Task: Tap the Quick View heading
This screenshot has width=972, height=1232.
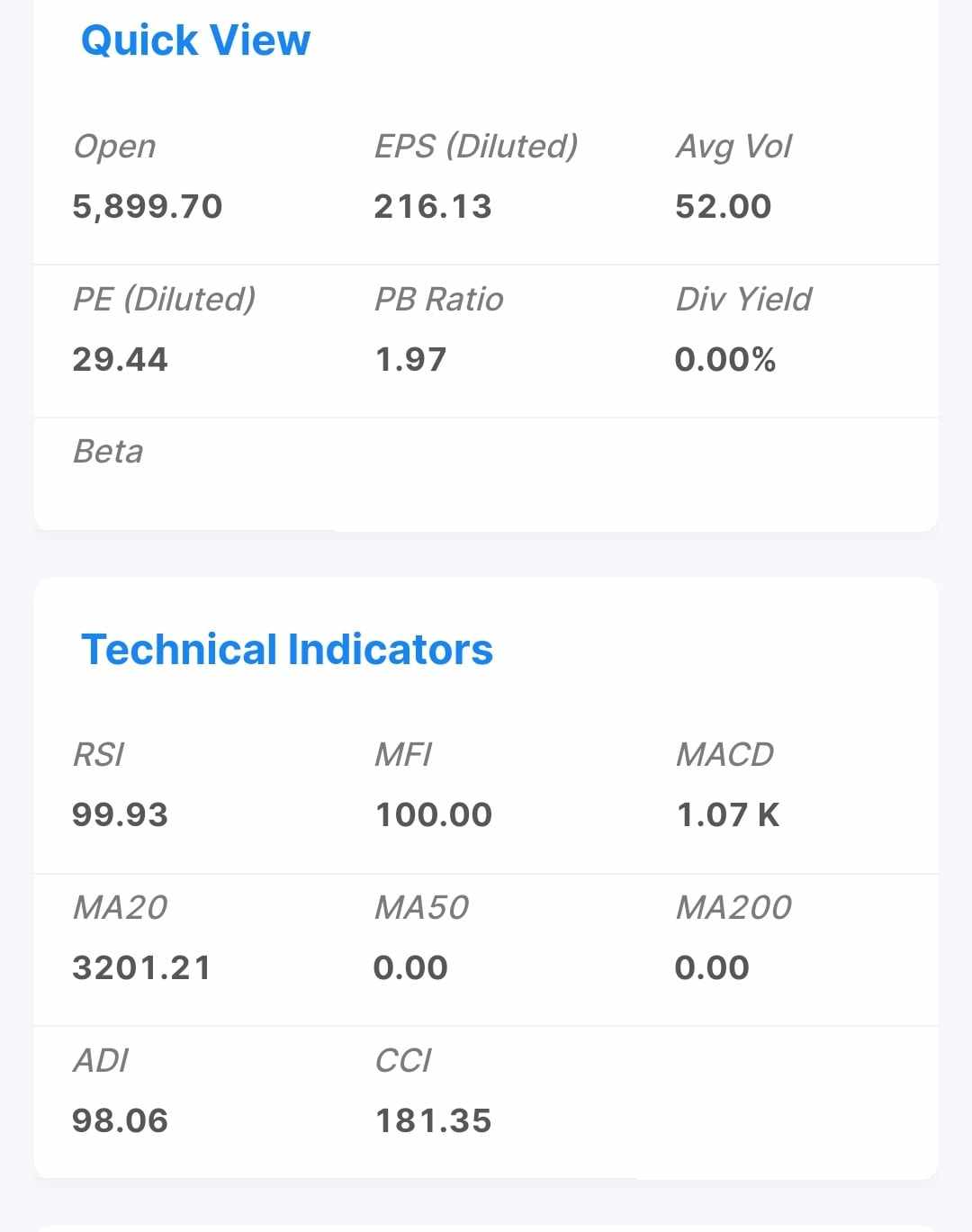Action: (195, 40)
